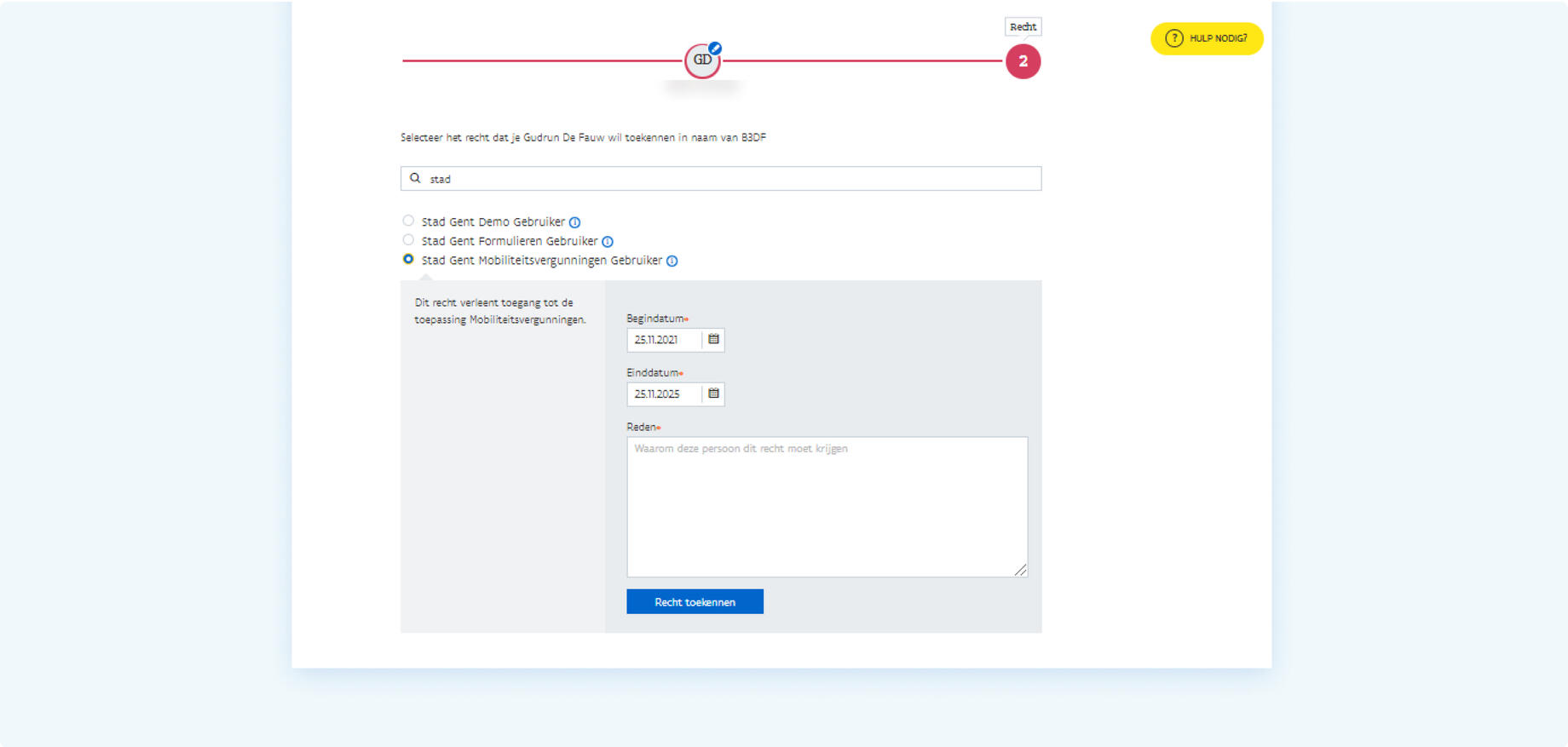1568x747 pixels.
Task: Select Stad Gent Formulieren Gebruiker radio
Action: (x=408, y=240)
